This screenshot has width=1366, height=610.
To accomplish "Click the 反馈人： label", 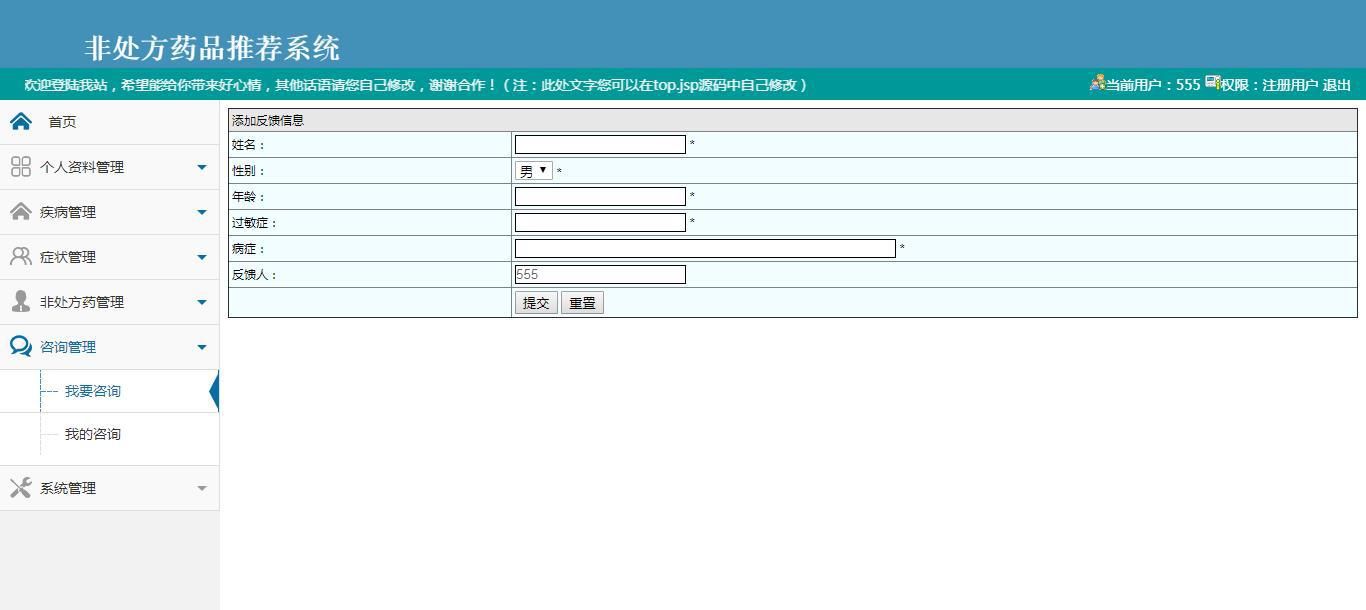I will [x=255, y=275].
